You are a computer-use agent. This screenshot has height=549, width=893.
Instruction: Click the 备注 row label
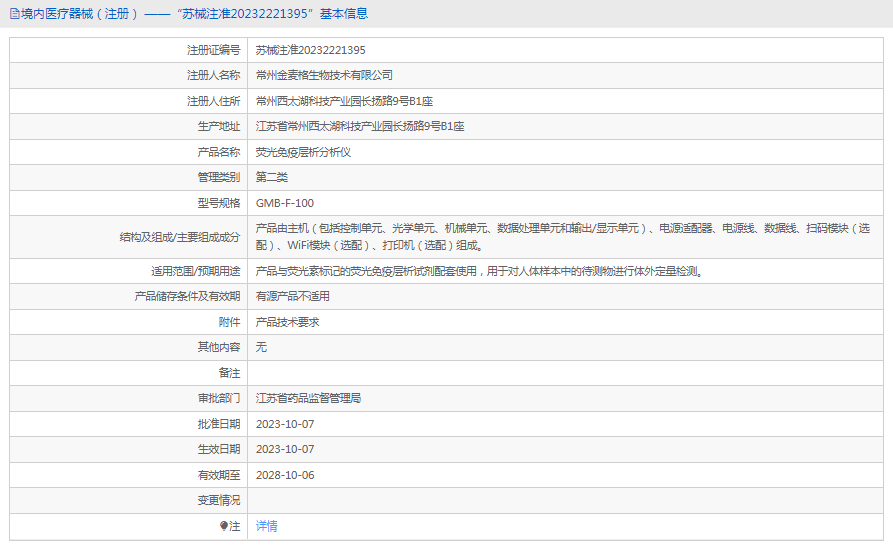pos(230,373)
